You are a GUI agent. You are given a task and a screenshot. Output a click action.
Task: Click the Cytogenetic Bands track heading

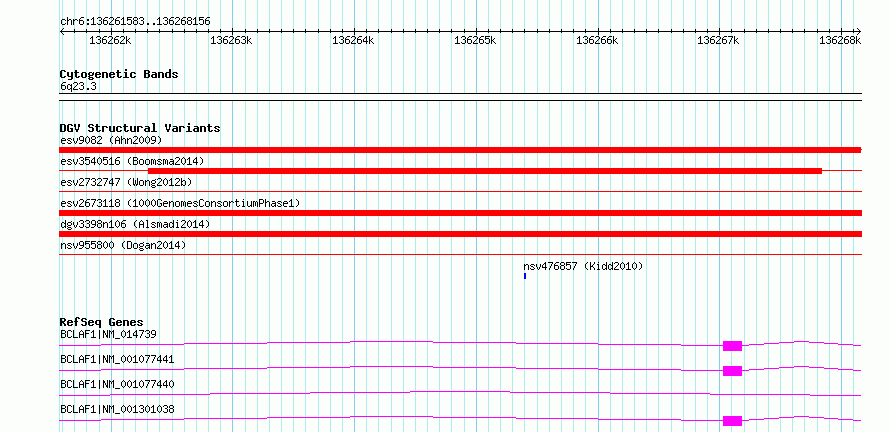point(119,74)
